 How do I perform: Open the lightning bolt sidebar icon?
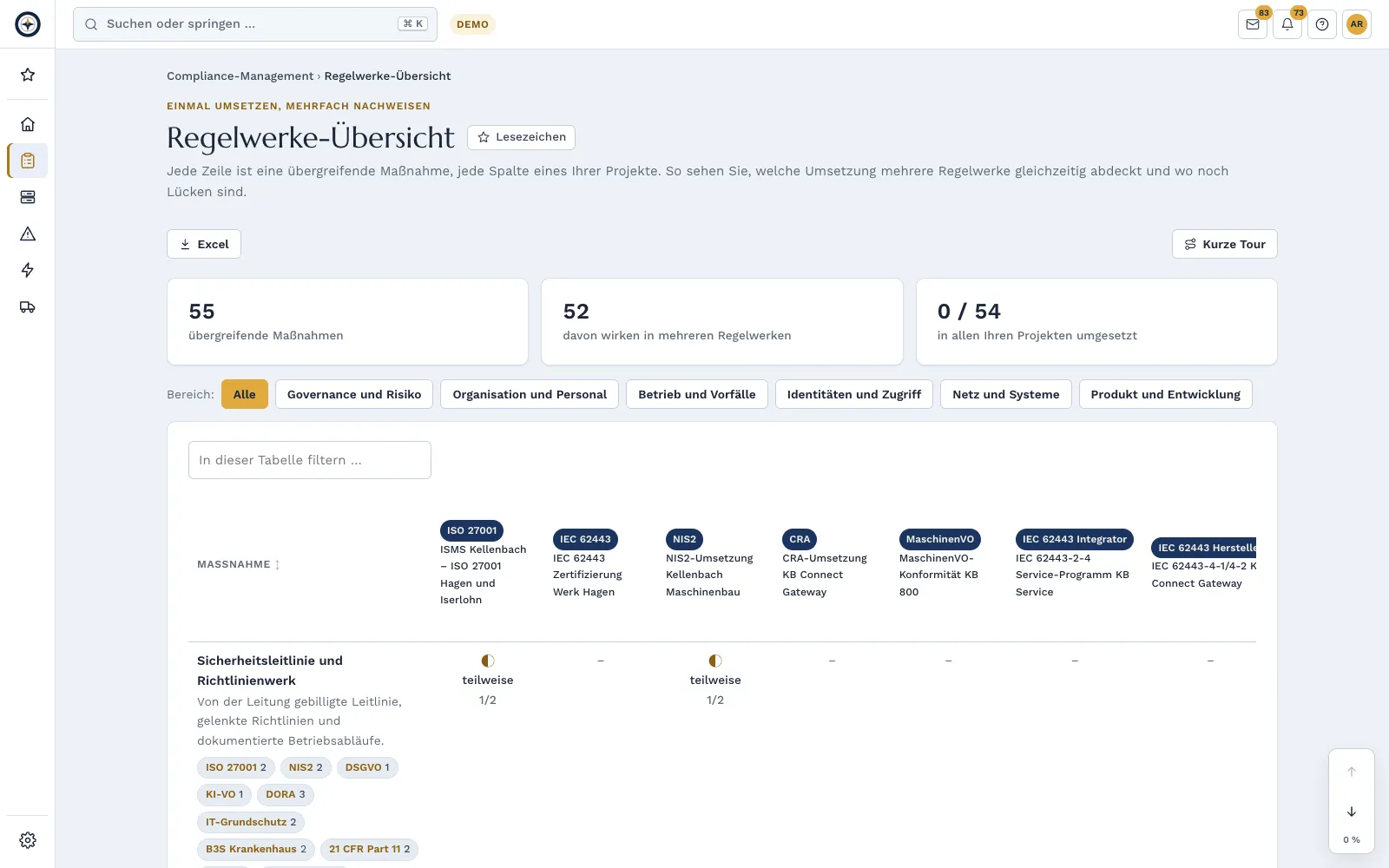coord(28,270)
